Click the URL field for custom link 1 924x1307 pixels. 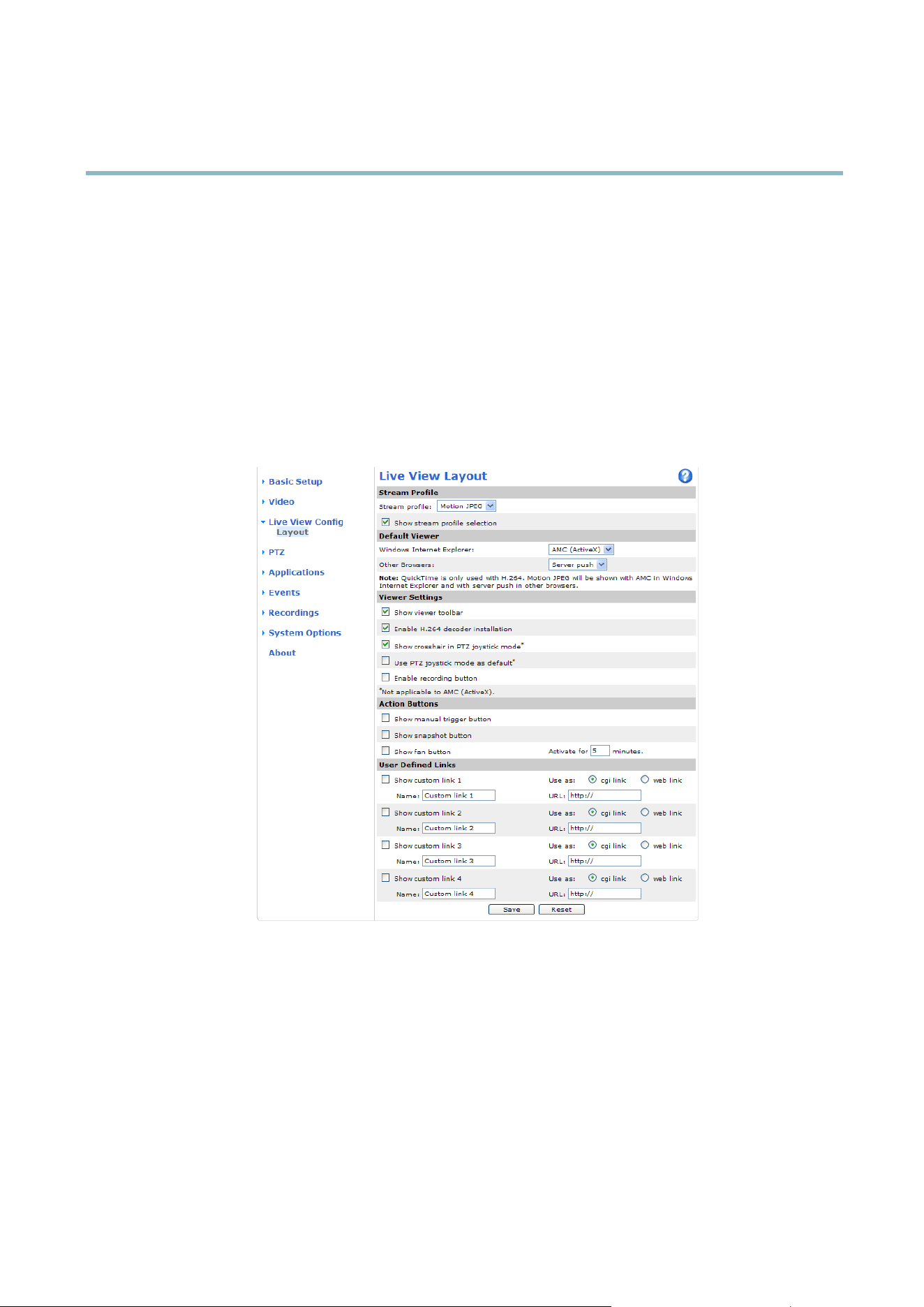[604, 795]
